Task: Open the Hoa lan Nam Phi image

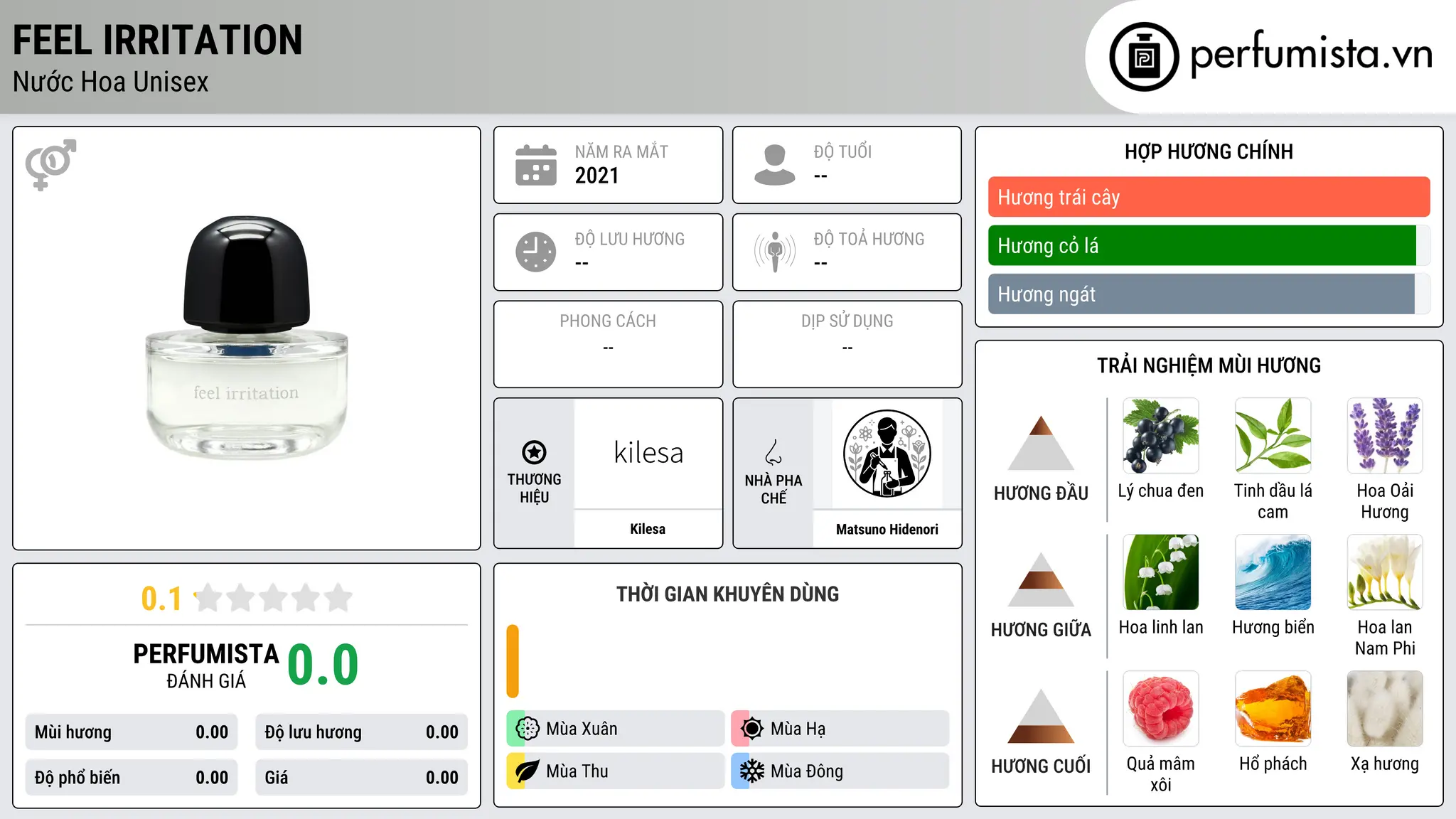Action: coord(1385,572)
